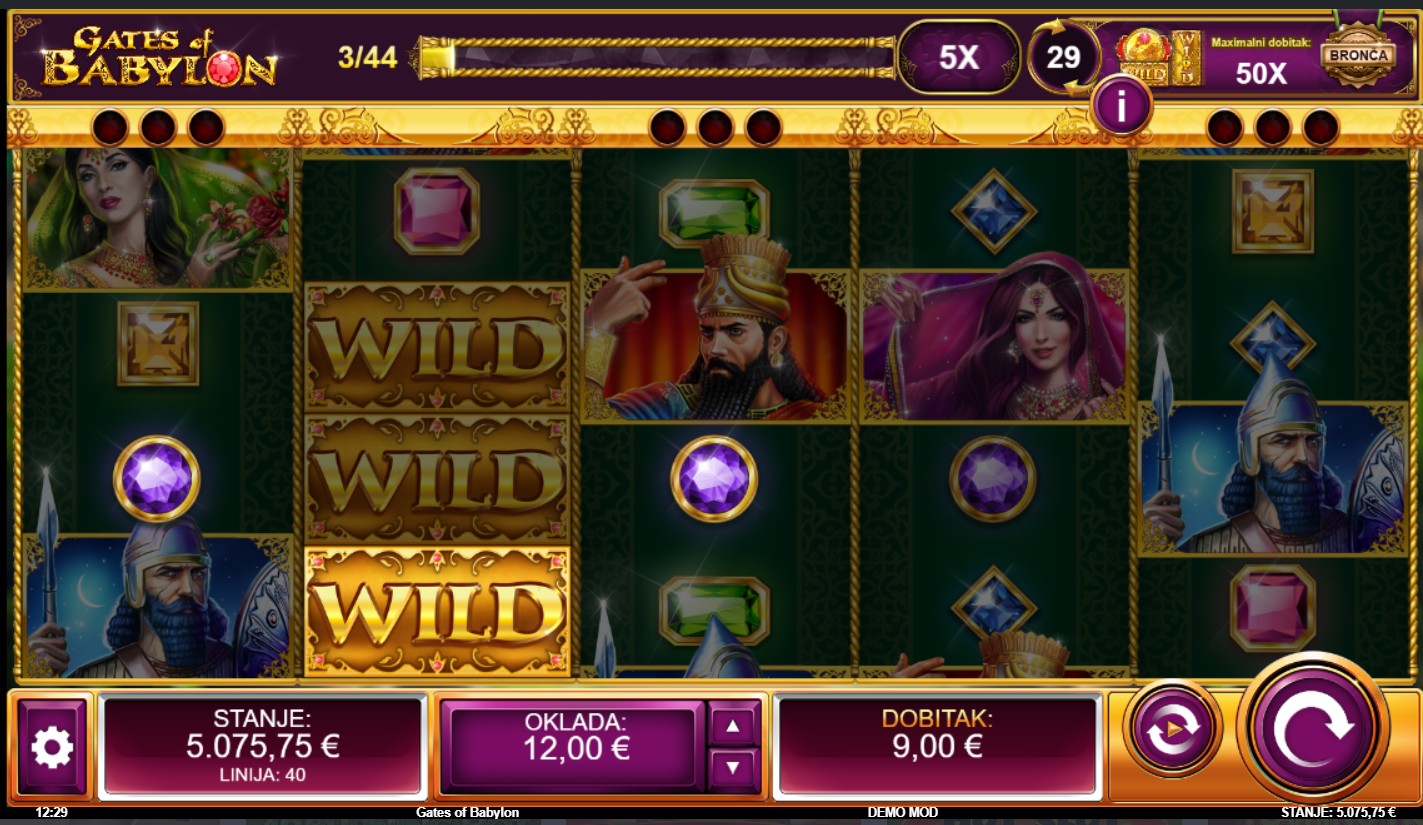
Task: Click the highlighted bottom WILD symbol
Action: (437, 611)
